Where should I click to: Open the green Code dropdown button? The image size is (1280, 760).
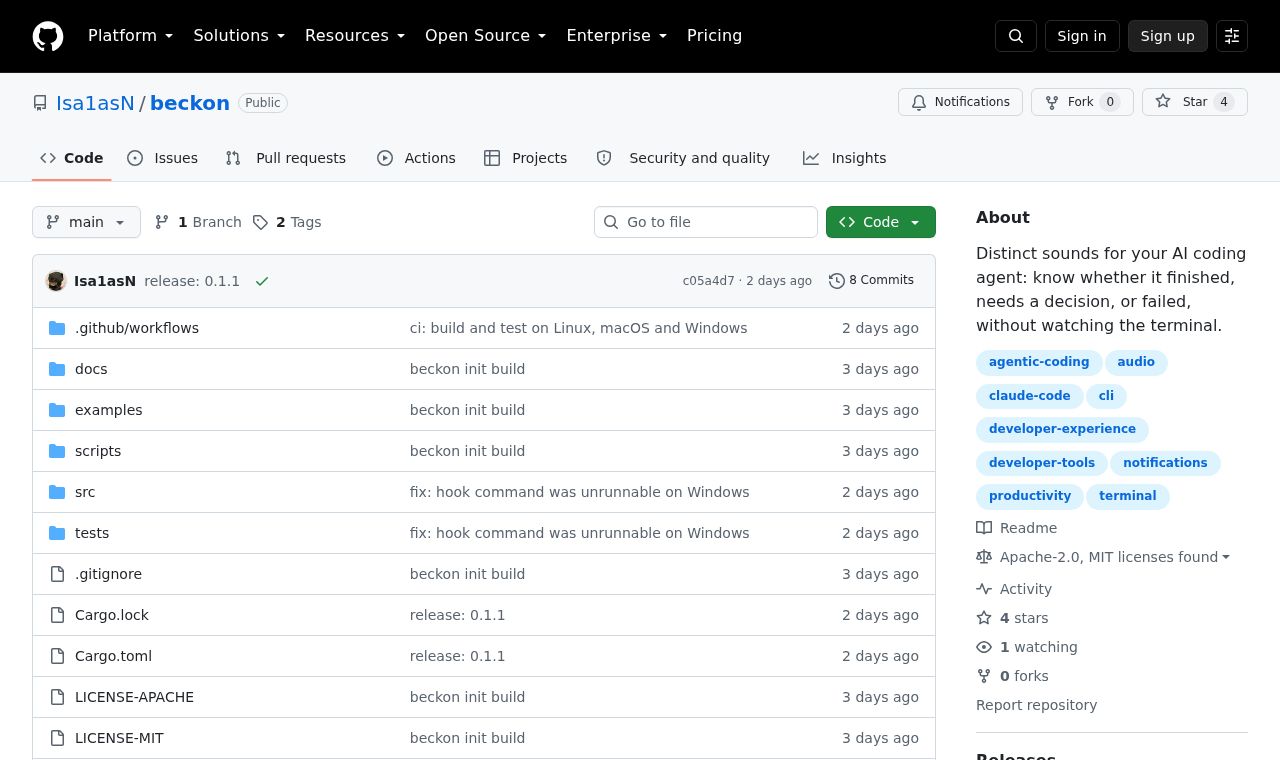click(x=881, y=222)
